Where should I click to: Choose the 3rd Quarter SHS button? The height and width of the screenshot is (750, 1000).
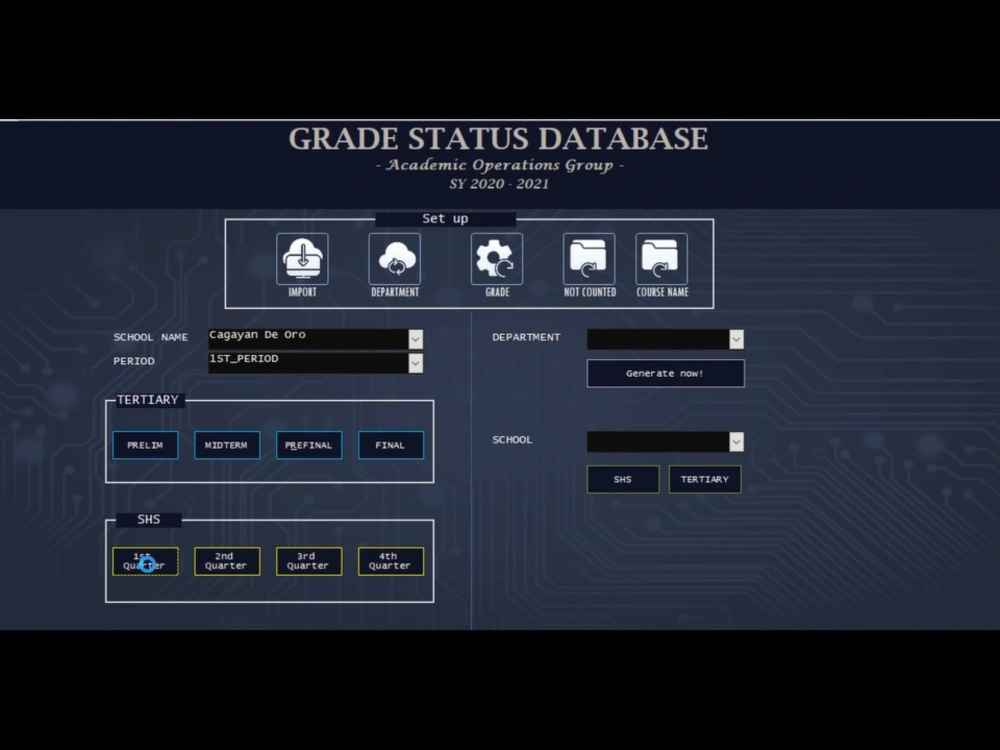click(309, 561)
